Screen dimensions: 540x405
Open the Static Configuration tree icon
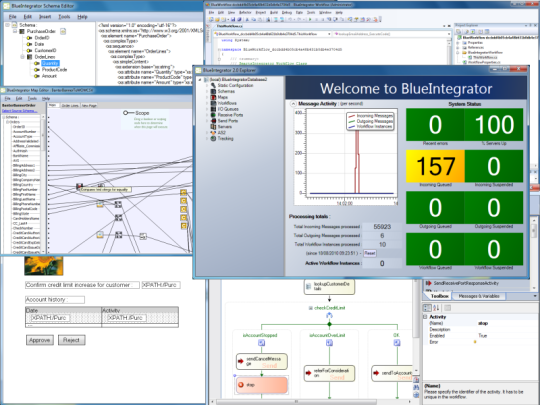[x=213, y=85]
